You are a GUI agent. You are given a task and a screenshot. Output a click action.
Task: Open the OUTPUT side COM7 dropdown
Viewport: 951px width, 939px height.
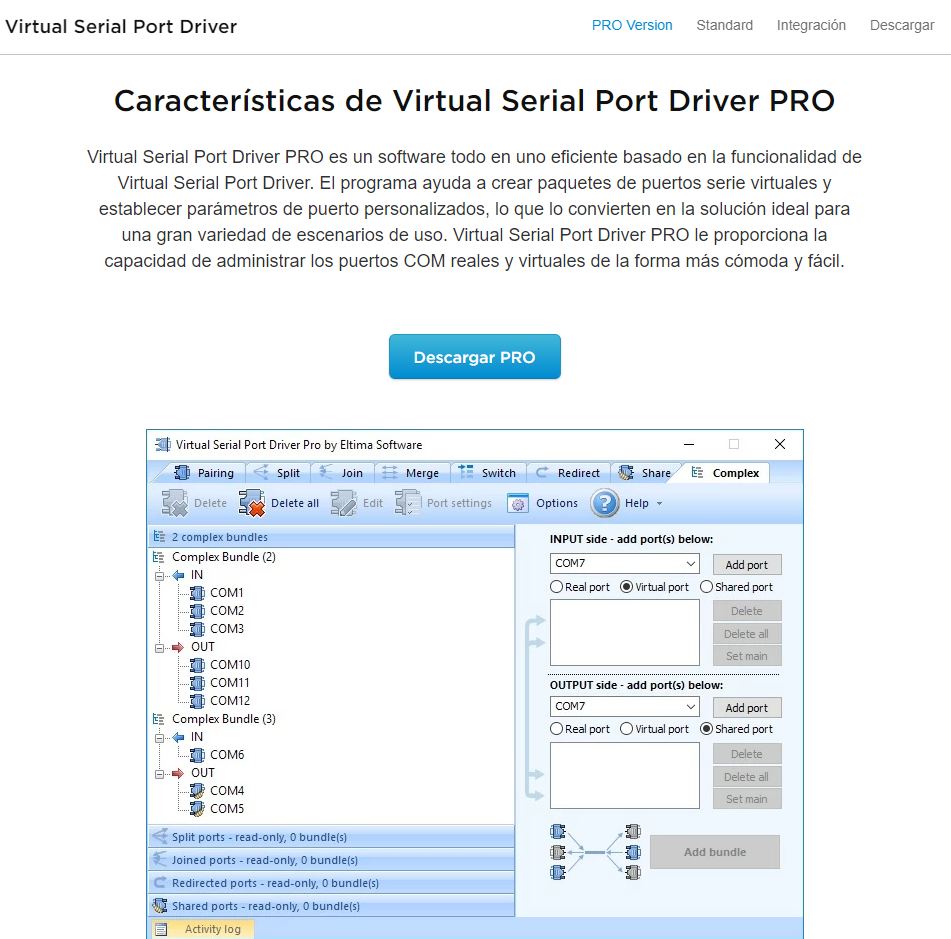625,706
